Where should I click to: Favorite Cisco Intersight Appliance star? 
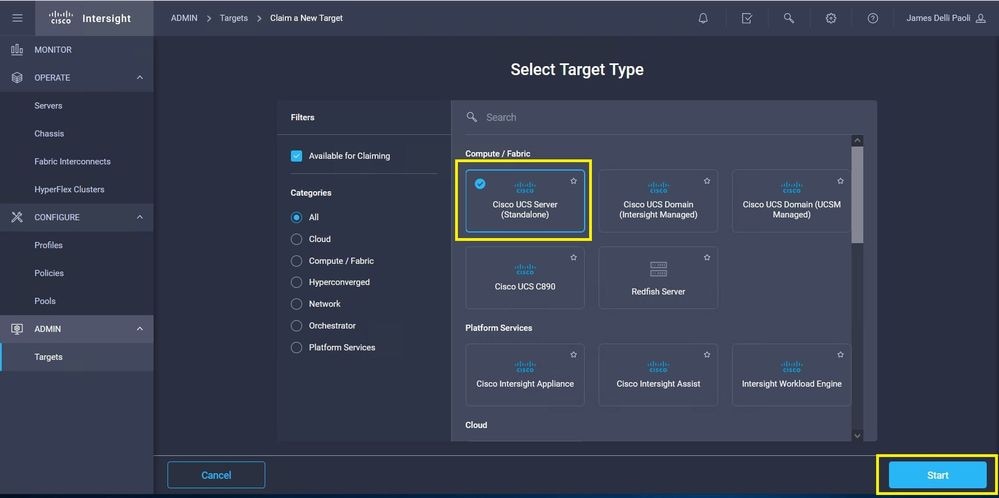click(x=573, y=354)
